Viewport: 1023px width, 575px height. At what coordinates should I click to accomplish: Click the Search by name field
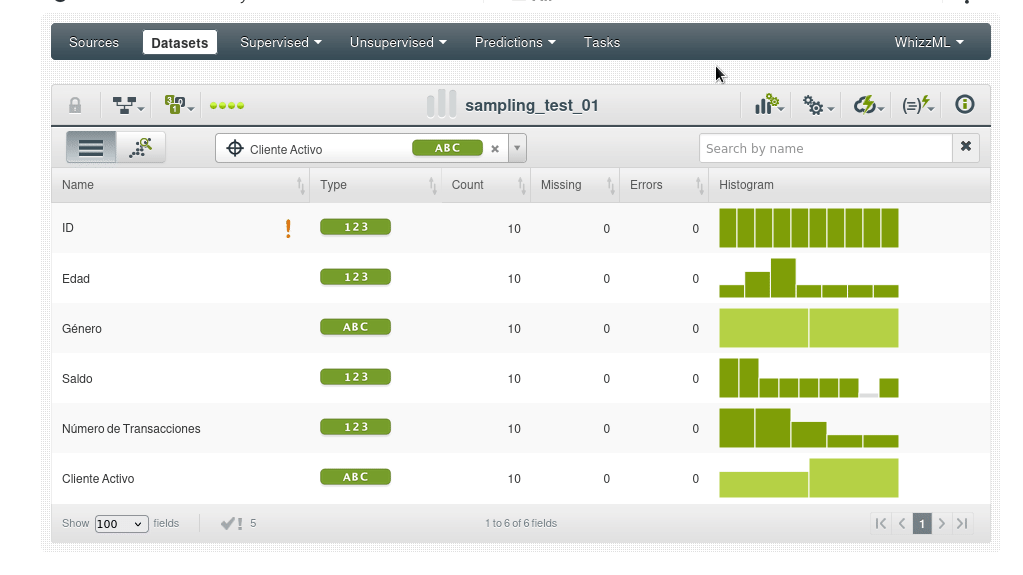click(825, 148)
